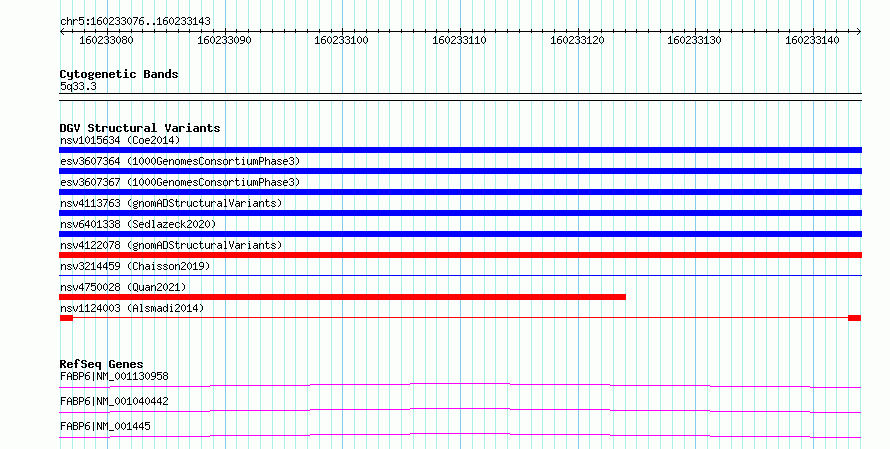Click the red bar under nsv4122078

460,255
